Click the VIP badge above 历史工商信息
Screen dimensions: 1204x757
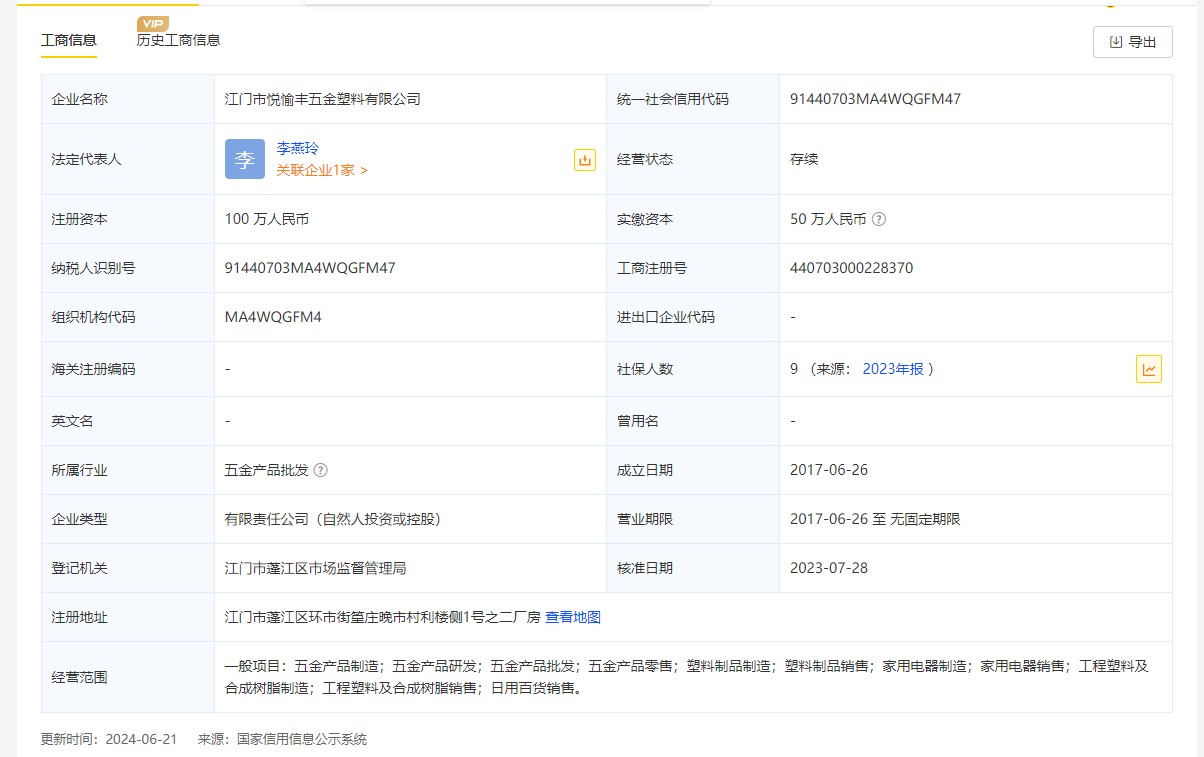pos(153,23)
